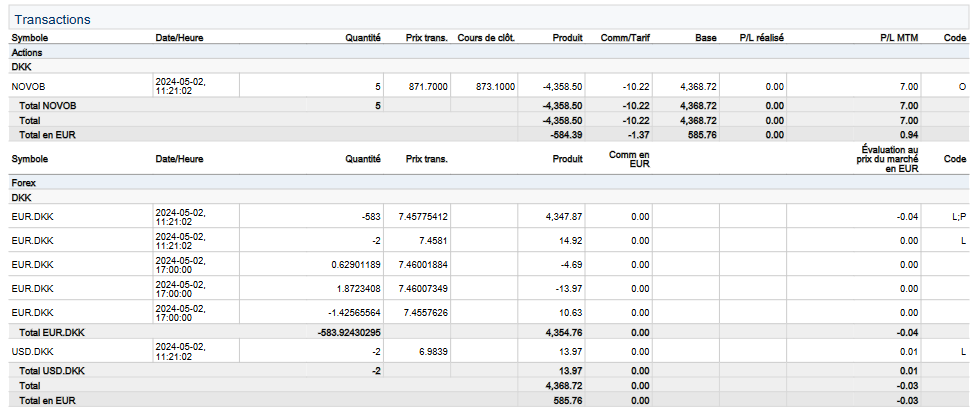Select the Forex category row

point(24,184)
